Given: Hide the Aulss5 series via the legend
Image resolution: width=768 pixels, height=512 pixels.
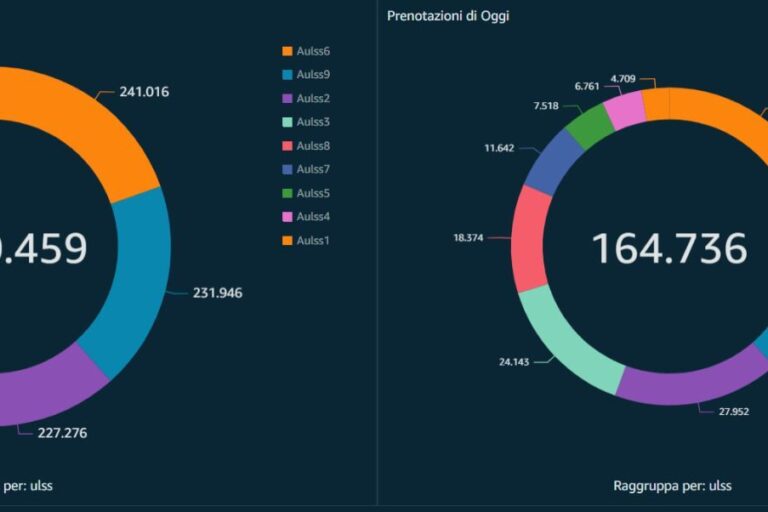Looking at the screenshot, I should 312,193.
